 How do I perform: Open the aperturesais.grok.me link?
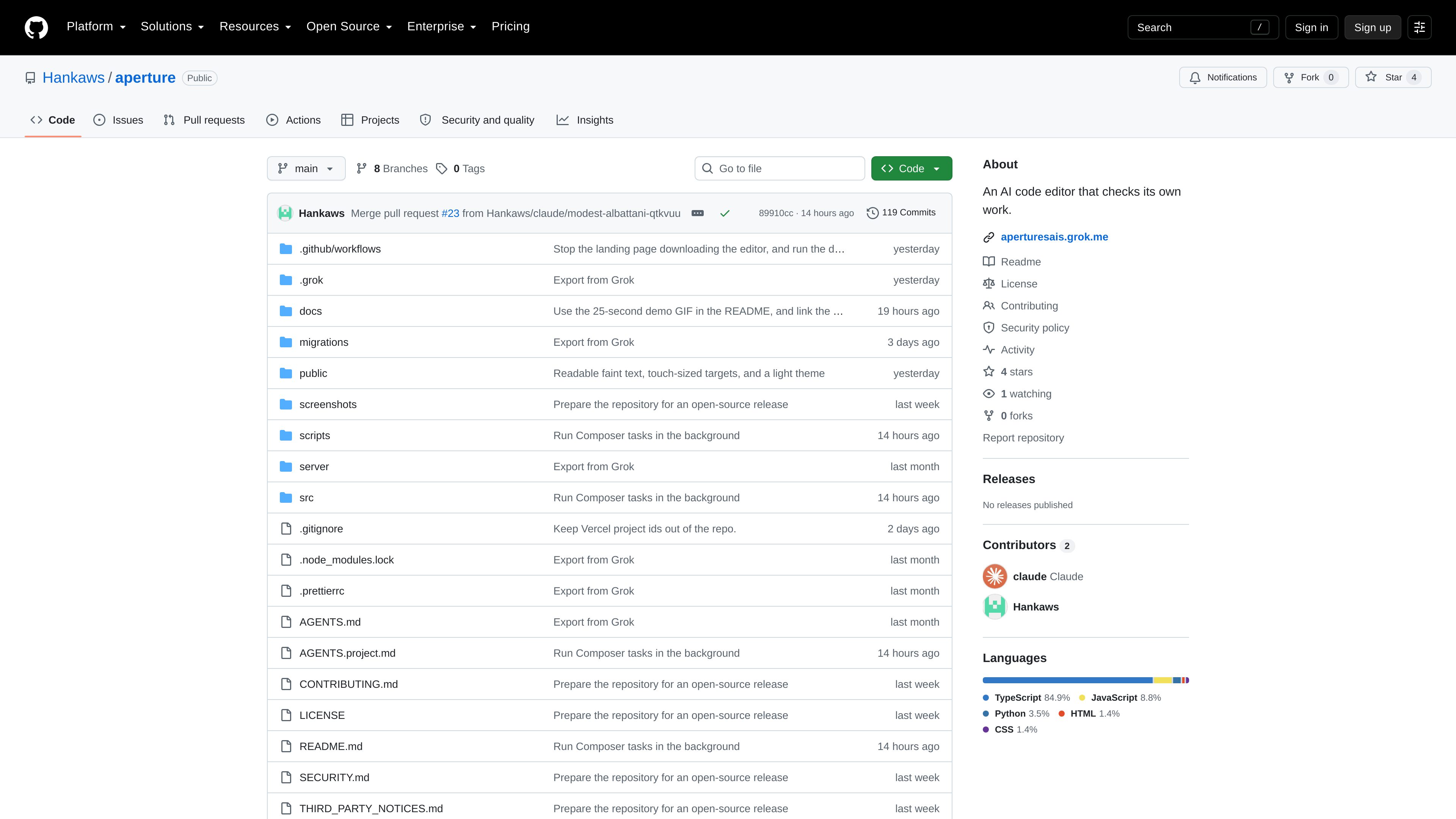point(1054,237)
